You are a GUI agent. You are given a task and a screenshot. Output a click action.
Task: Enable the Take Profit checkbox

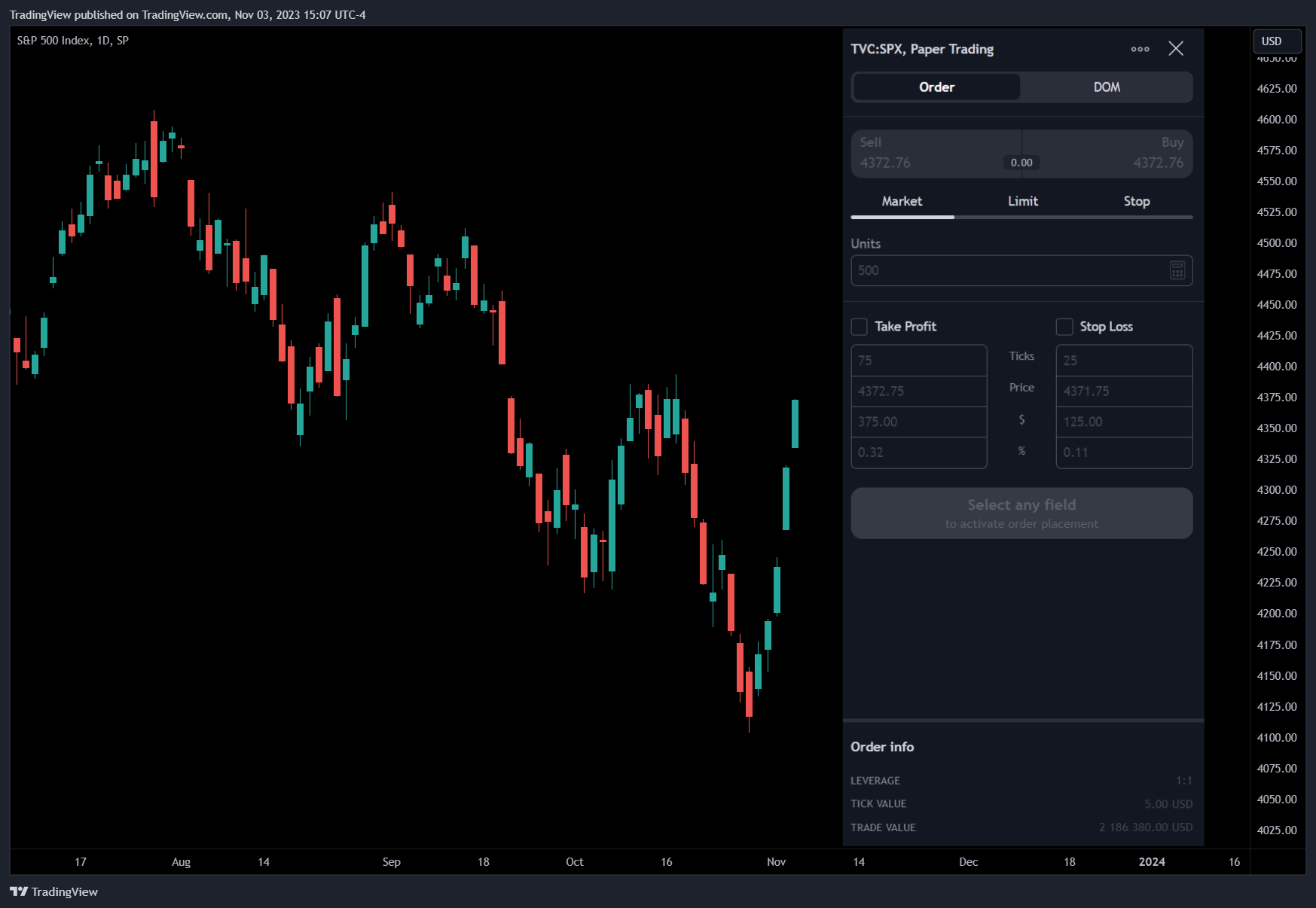coord(859,327)
